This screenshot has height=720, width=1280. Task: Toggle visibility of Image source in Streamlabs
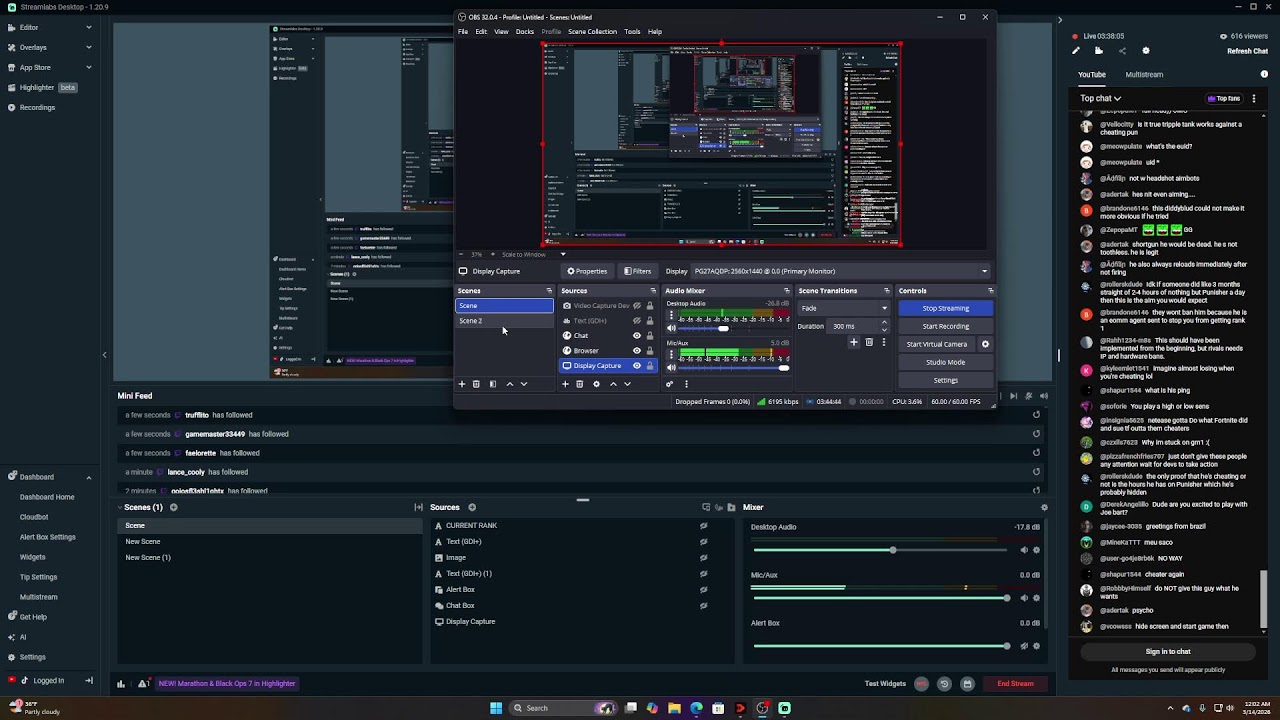coord(704,558)
